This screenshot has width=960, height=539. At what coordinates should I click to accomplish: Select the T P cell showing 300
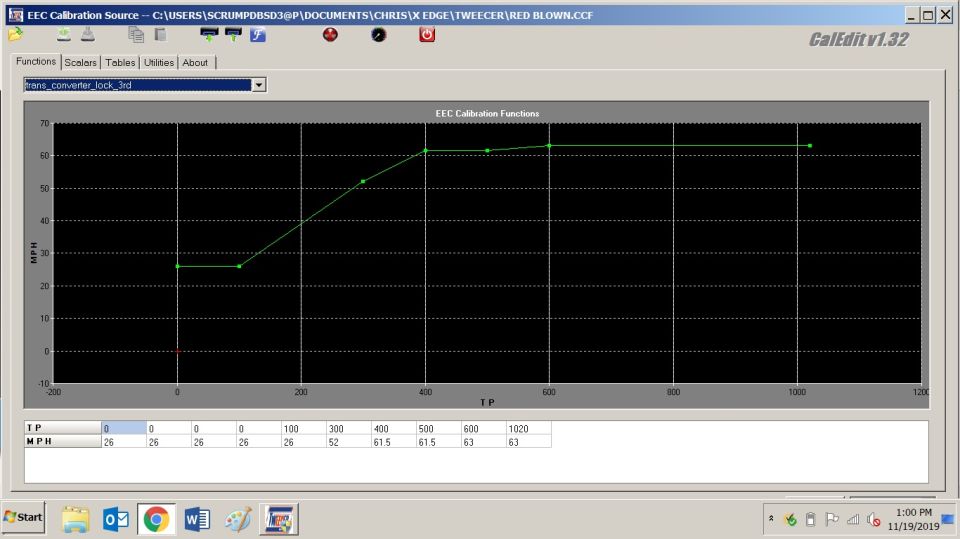pos(349,428)
